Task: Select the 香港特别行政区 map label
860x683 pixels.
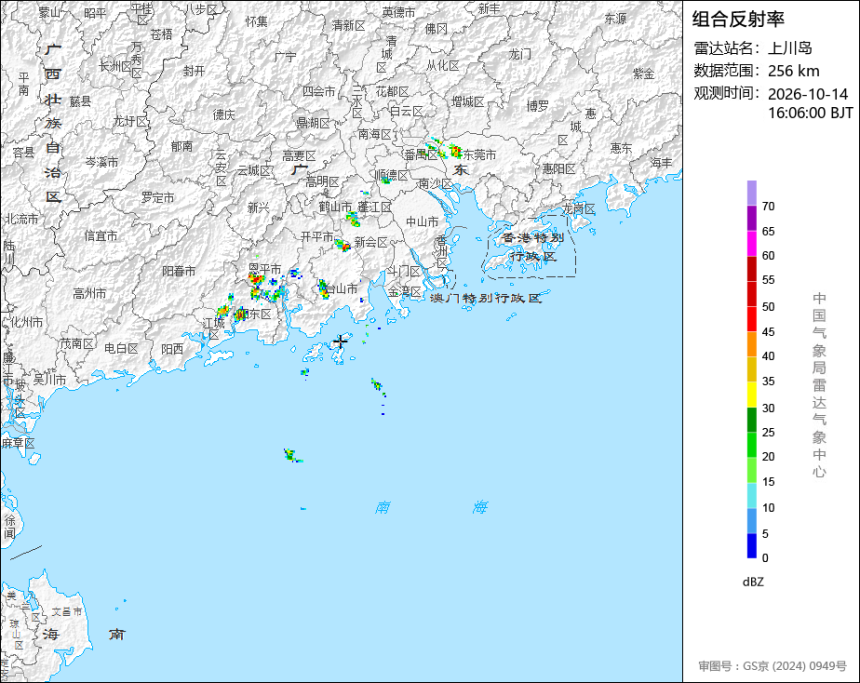Action: click(533, 247)
